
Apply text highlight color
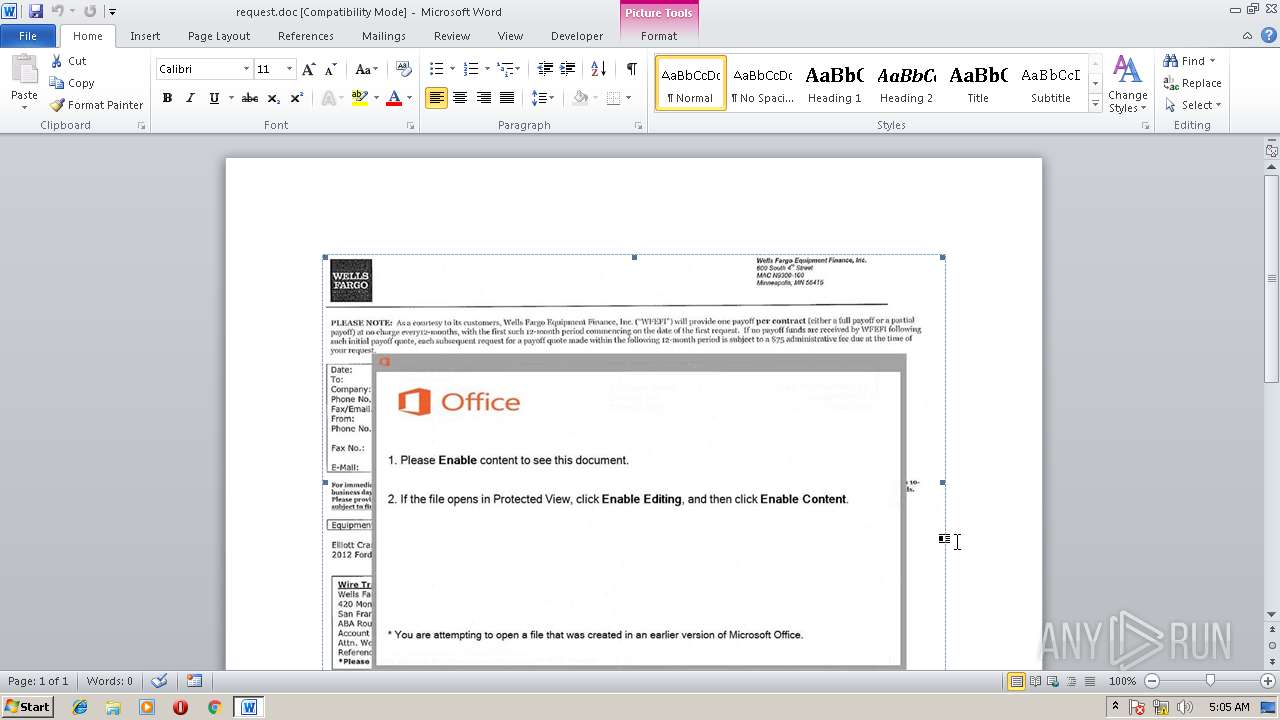pos(359,98)
